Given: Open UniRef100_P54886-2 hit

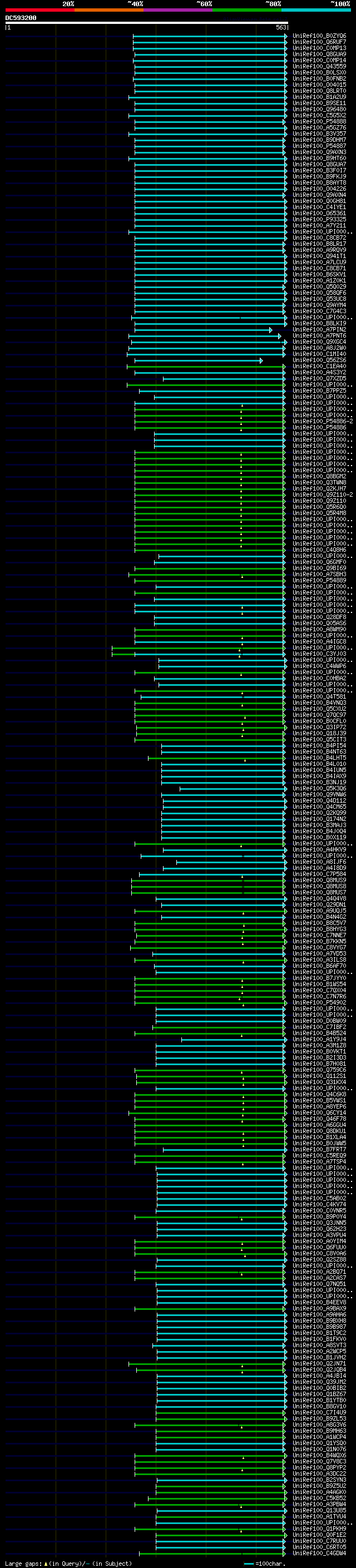Looking at the screenshot, I should [x=323, y=421].
